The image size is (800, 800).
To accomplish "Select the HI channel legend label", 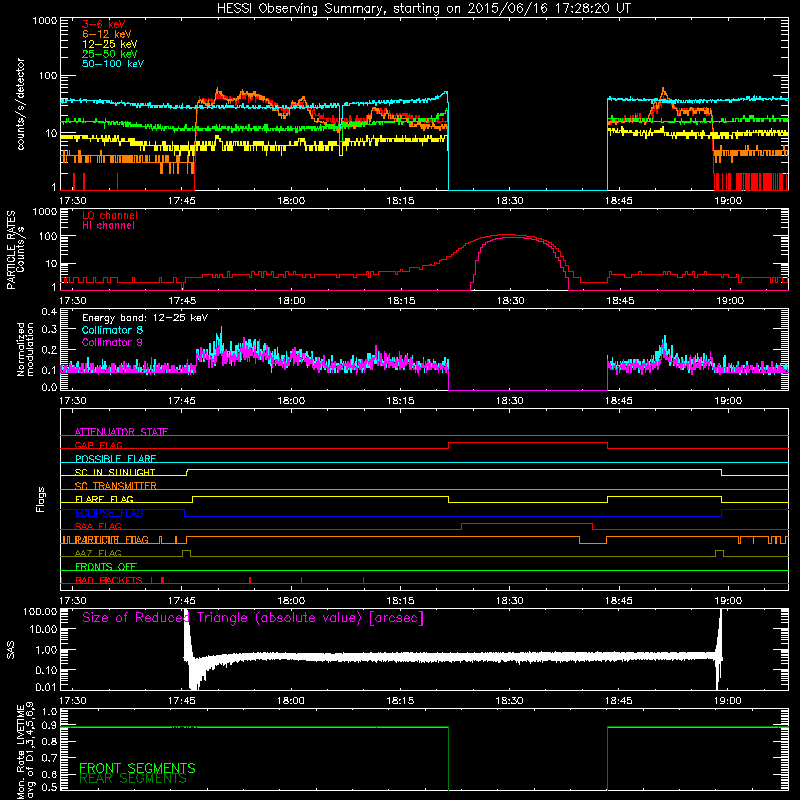I will [x=108, y=226].
